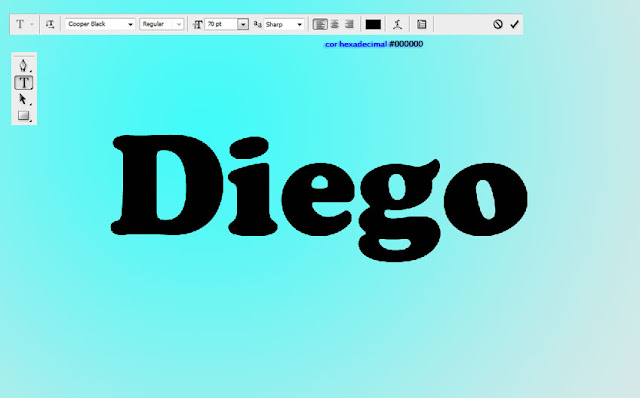
Task: Open the Regular font style dropdown
Action: pos(162,24)
